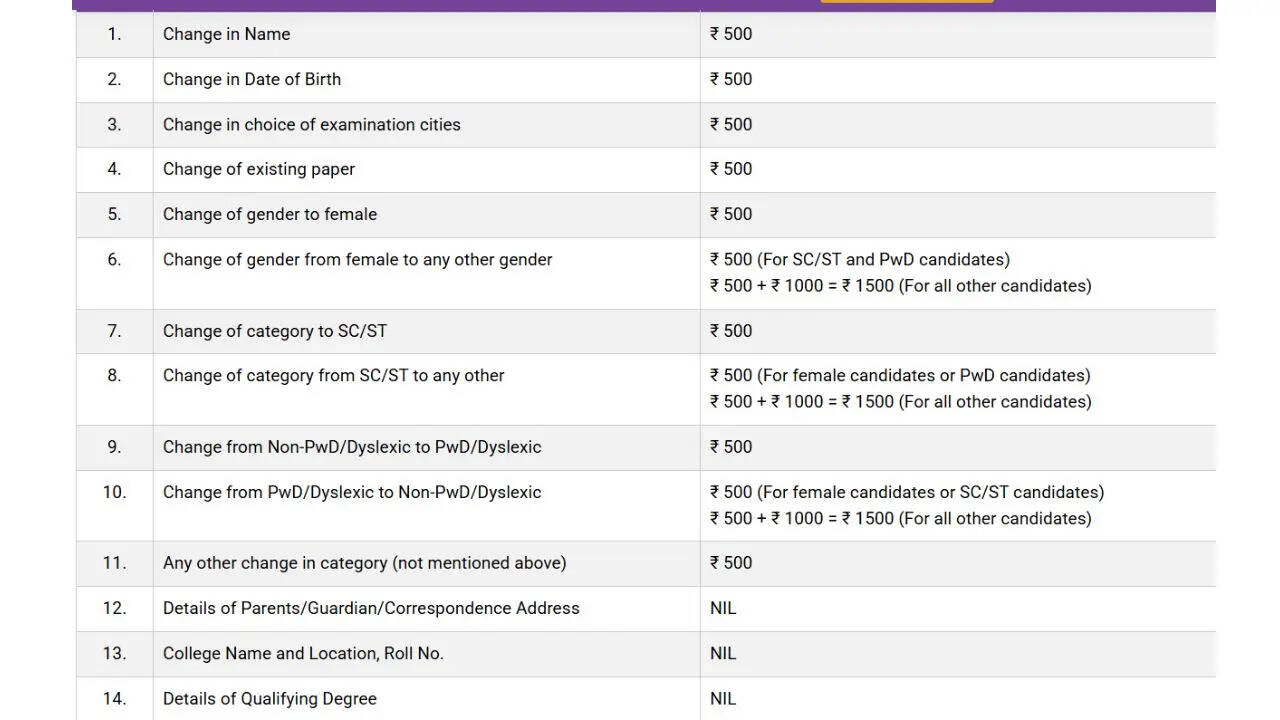
Task: Select the 'Change in Date of Birth' cell
Action: (x=252, y=79)
